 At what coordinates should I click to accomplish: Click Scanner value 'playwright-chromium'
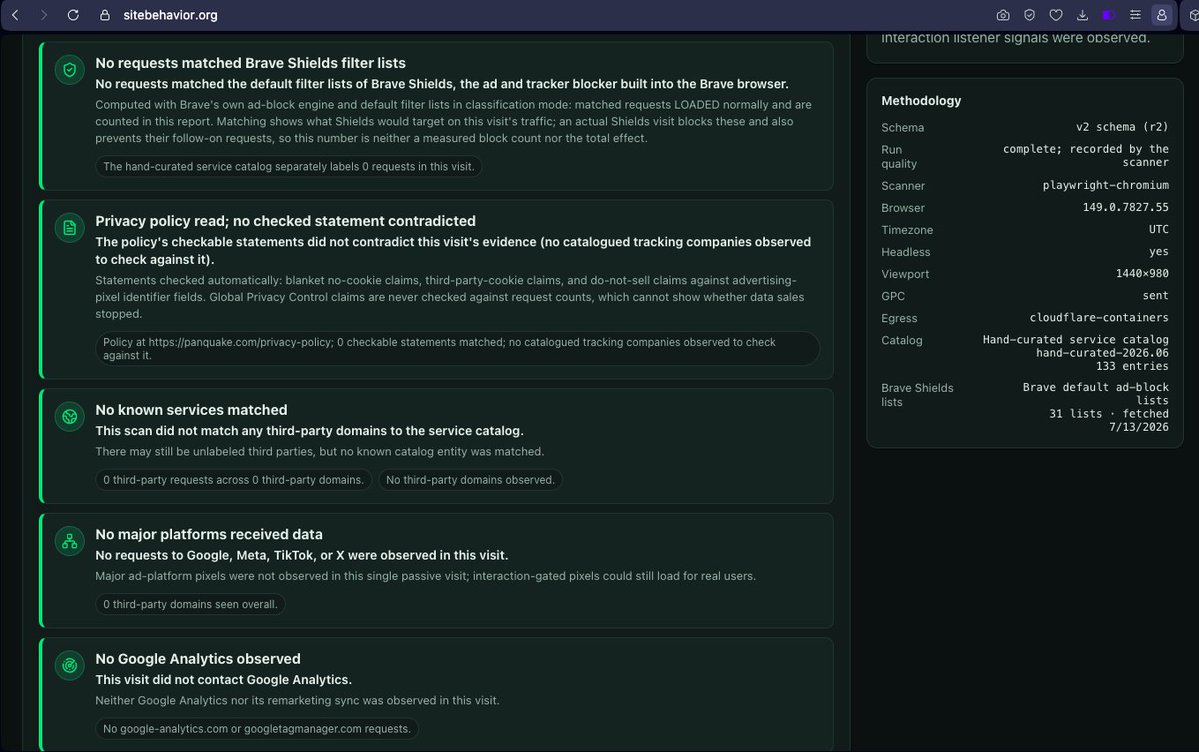pyautogui.click(x=1106, y=185)
